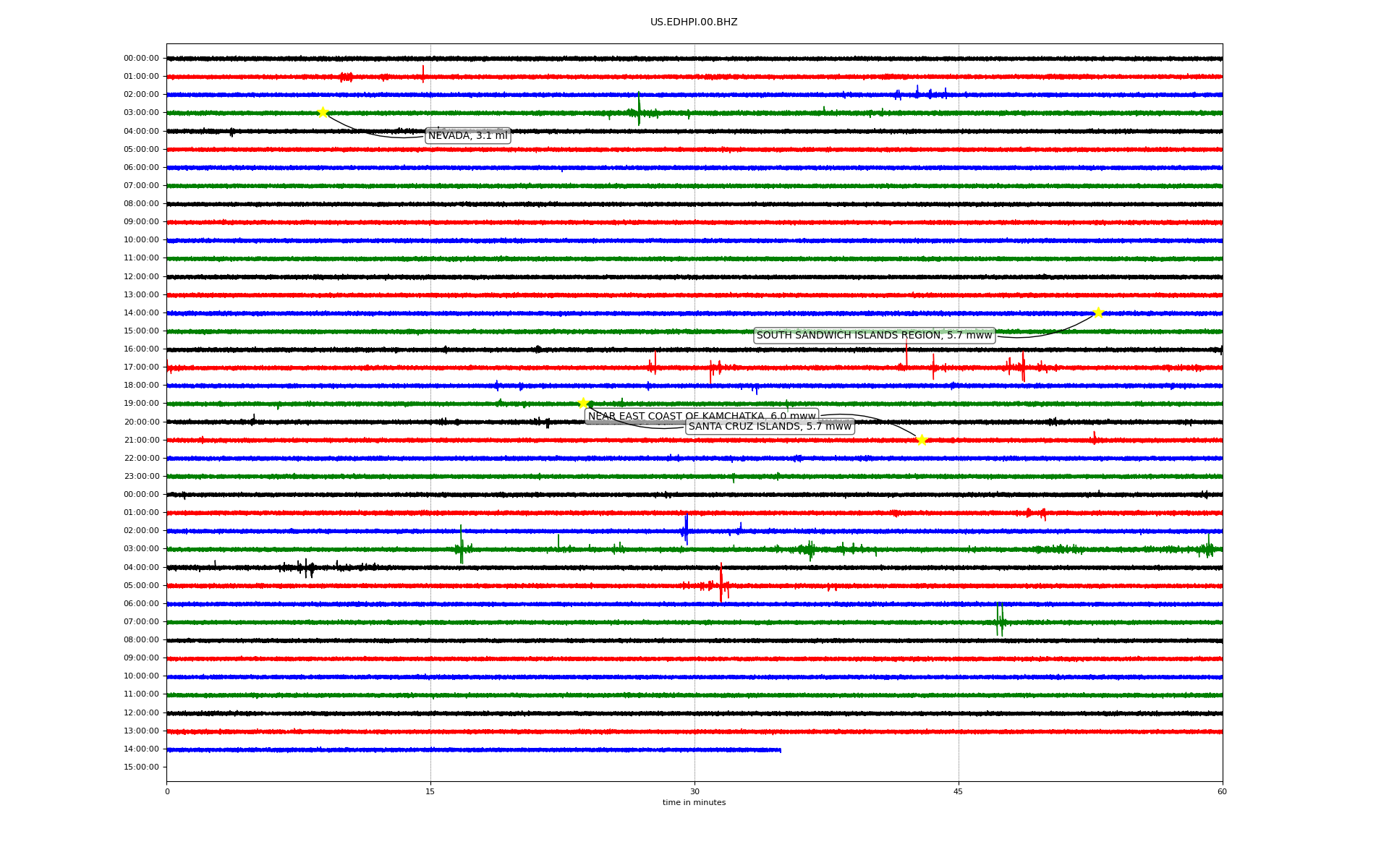Select the SOUTH SANDWICH ISLANDS REGION annotation box
This screenshot has width=1389, height=868.
[x=874, y=336]
